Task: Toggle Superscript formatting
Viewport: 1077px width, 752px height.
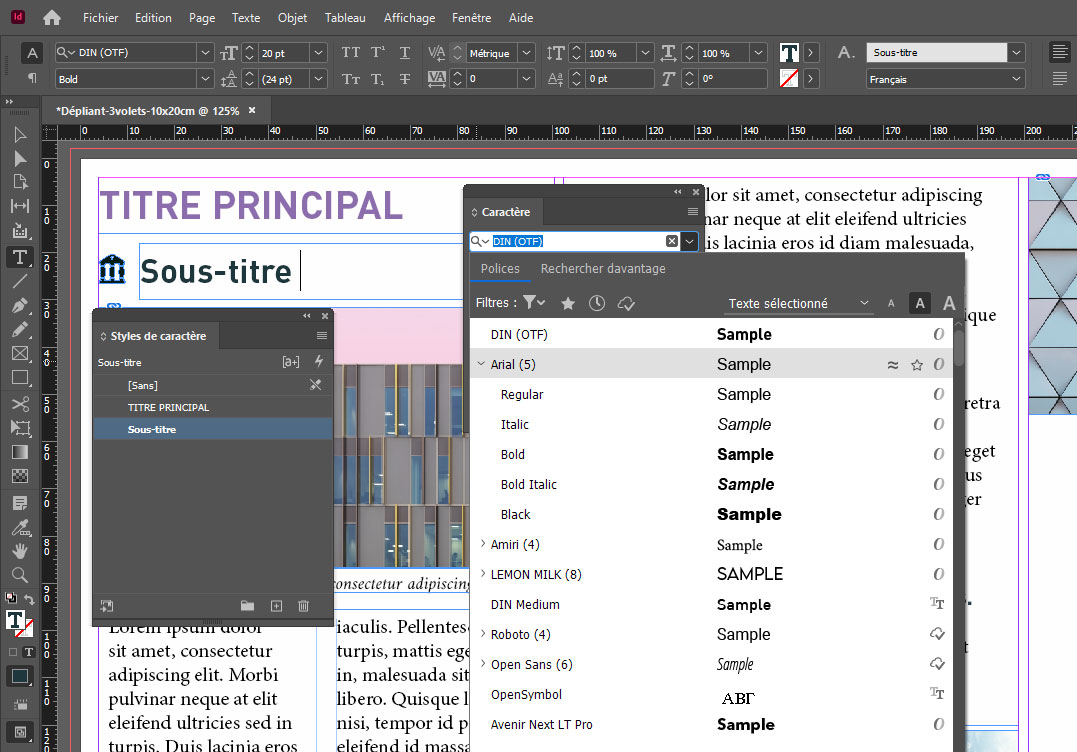Action: click(378, 53)
